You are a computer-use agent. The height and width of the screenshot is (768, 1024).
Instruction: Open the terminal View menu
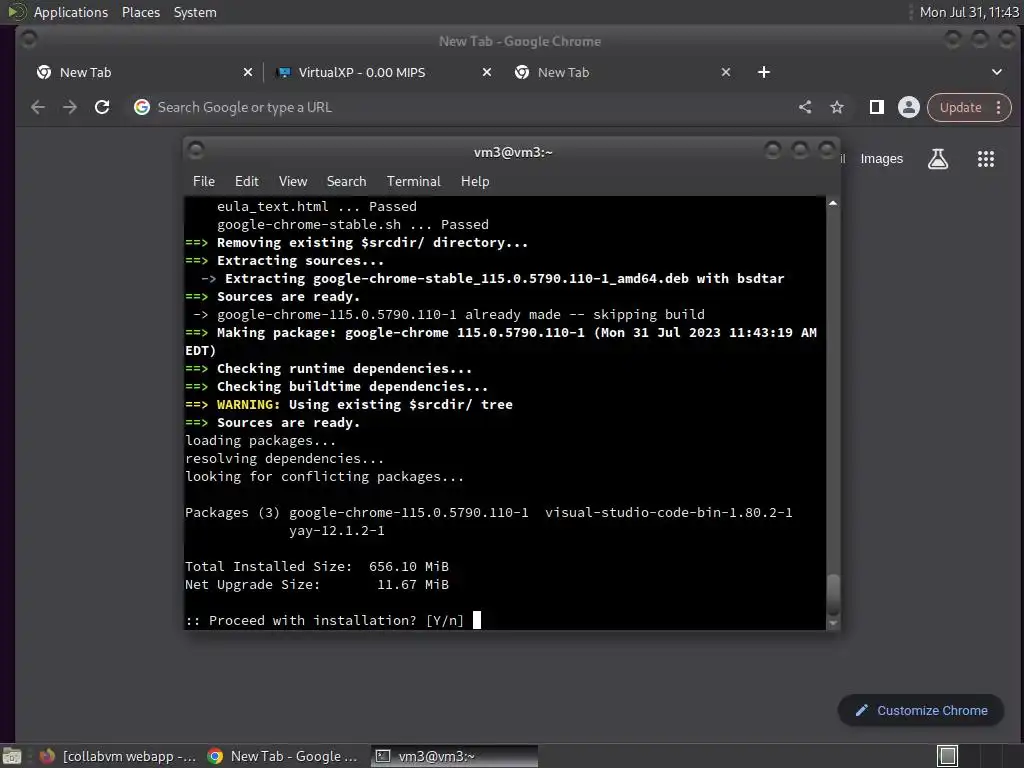293,182
